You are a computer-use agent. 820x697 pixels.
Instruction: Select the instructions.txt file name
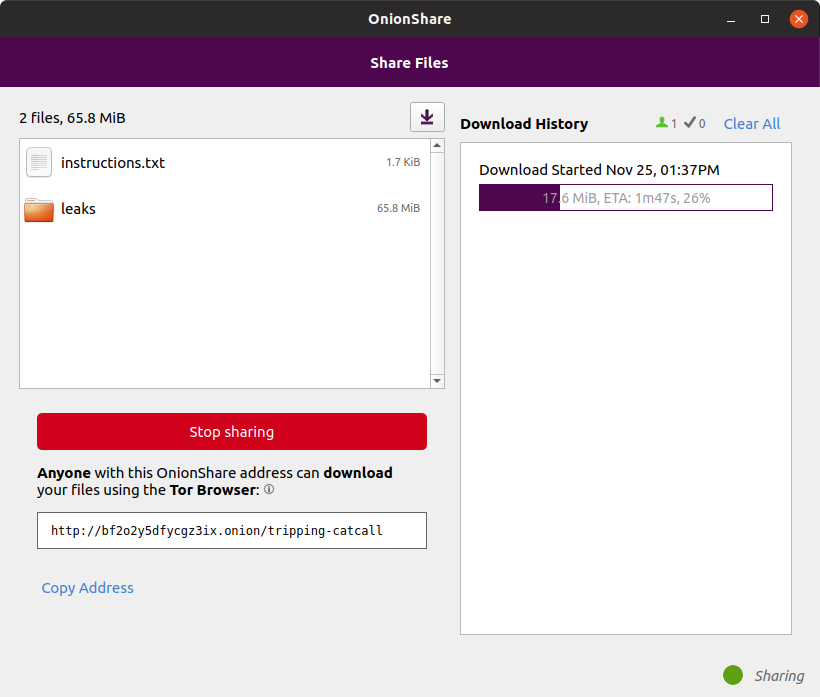(113, 163)
